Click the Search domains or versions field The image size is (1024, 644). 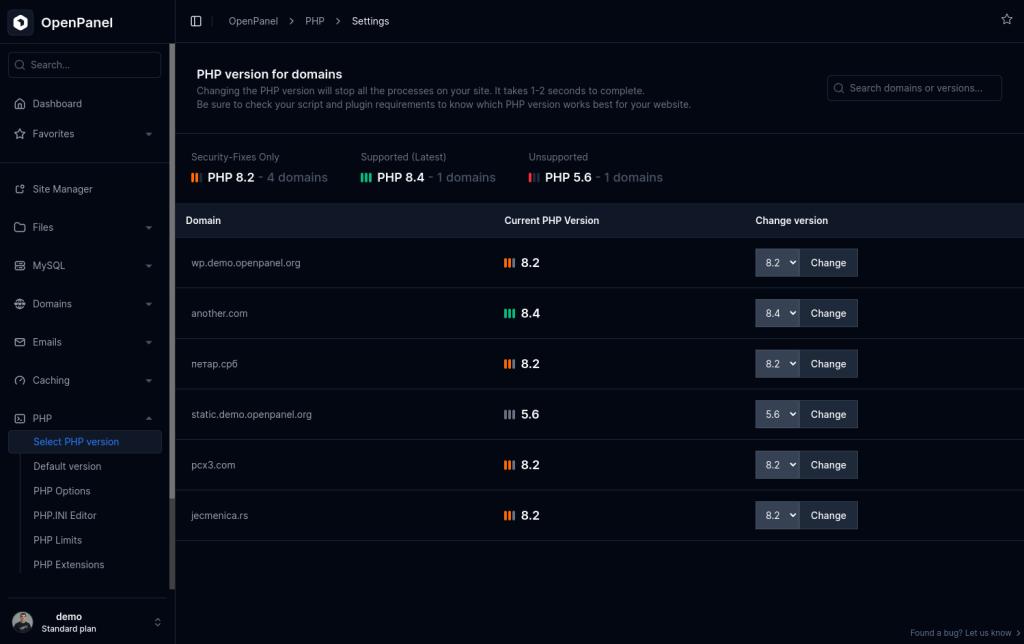coord(914,88)
